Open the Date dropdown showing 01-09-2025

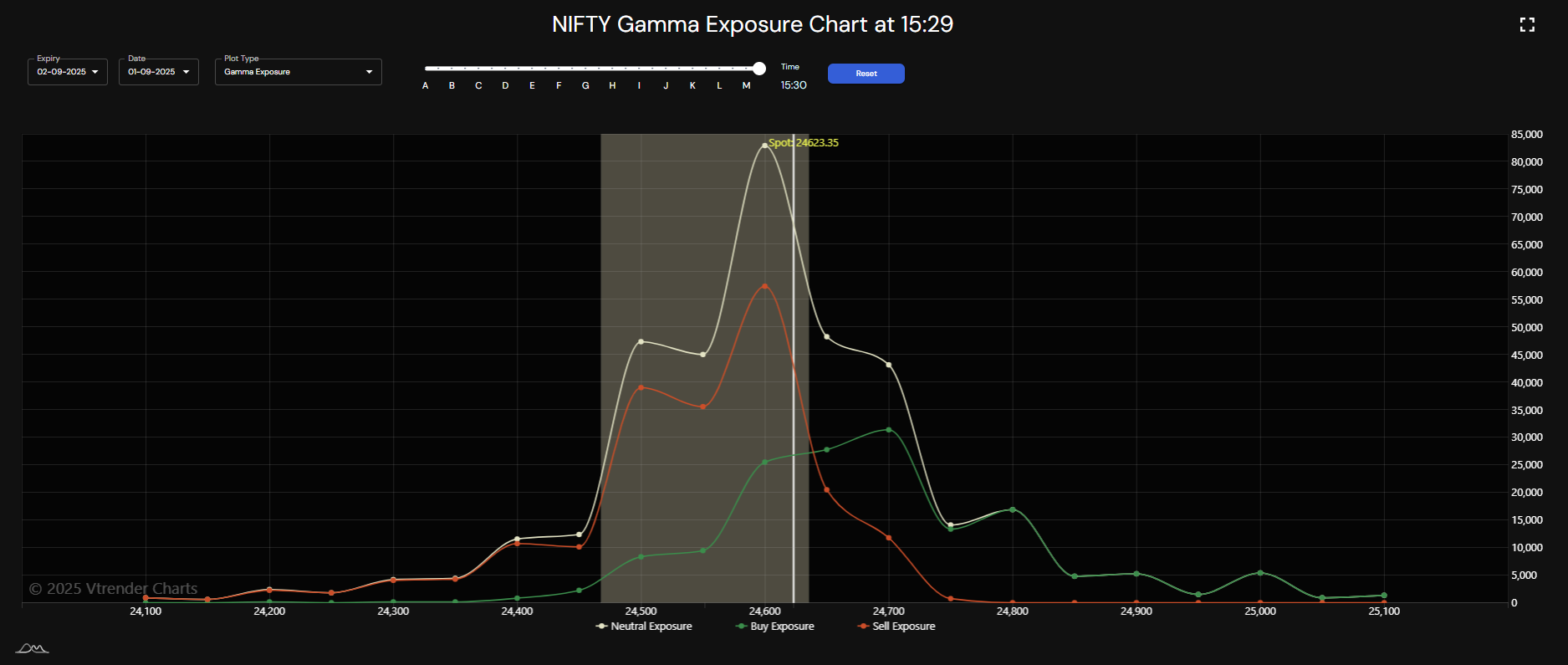tap(159, 72)
